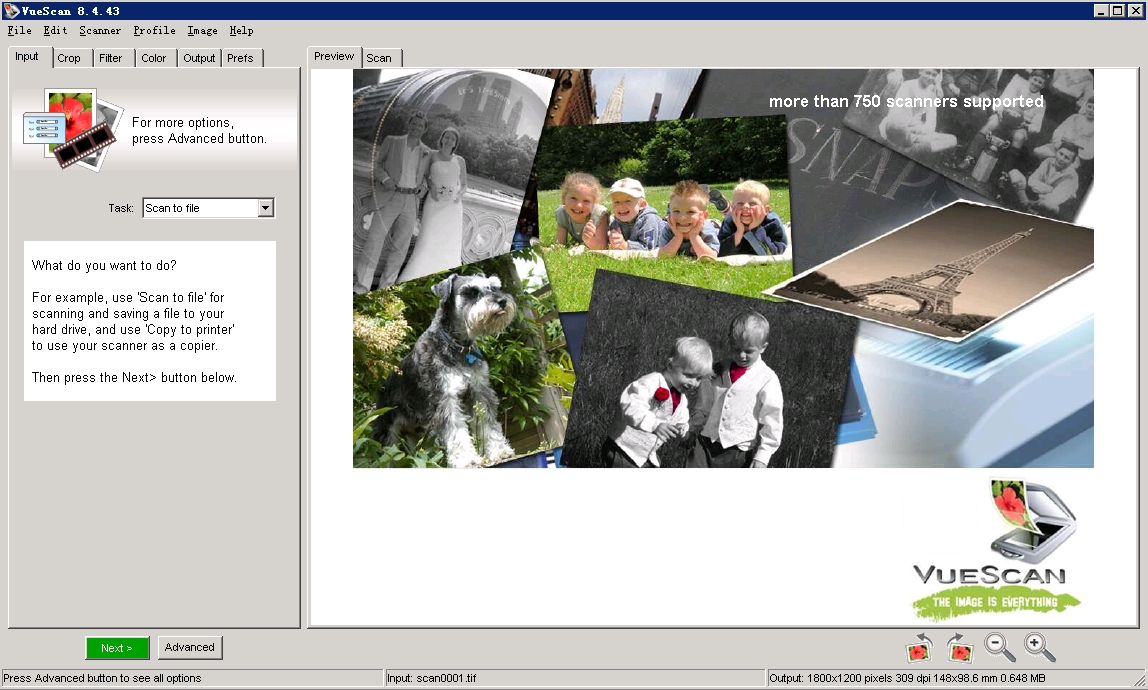Open the Image menu
Image resolution: width=1148 pixels, height=690 pixels.
[x=202, y=31]
